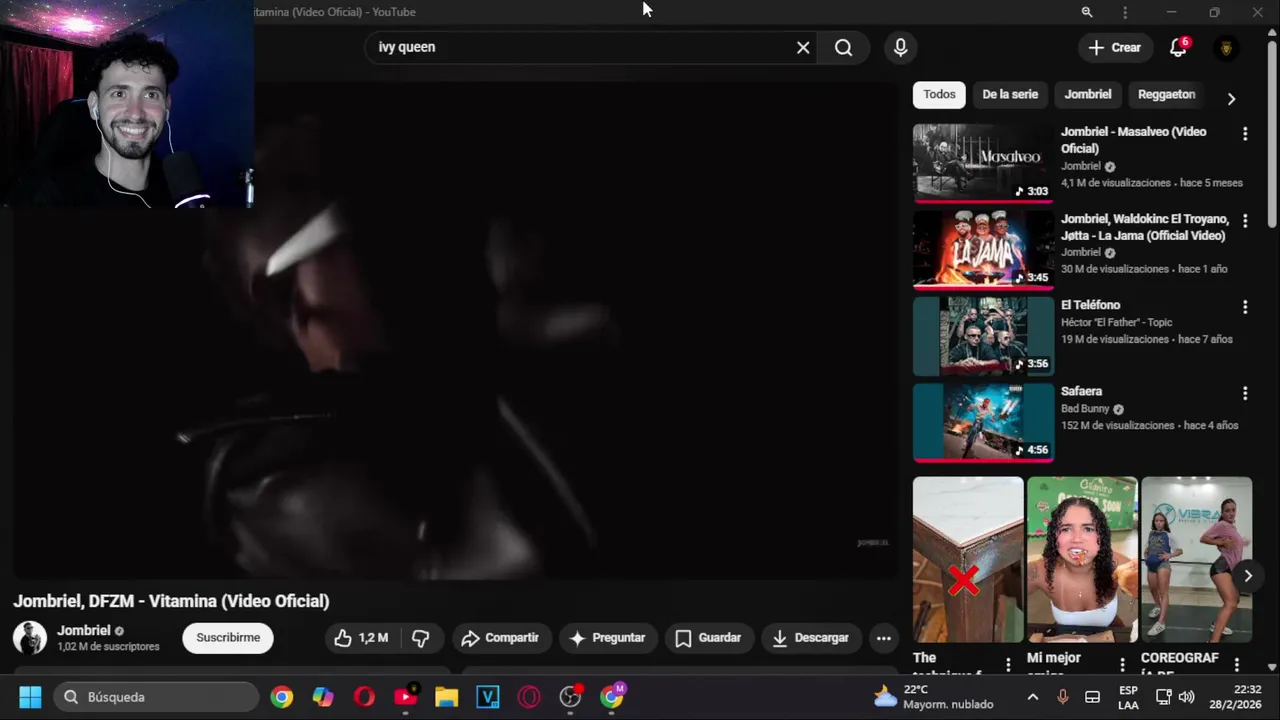1280x720 pixels.
Task: Show hidden system tray icons
Action: pos(1033,697)
